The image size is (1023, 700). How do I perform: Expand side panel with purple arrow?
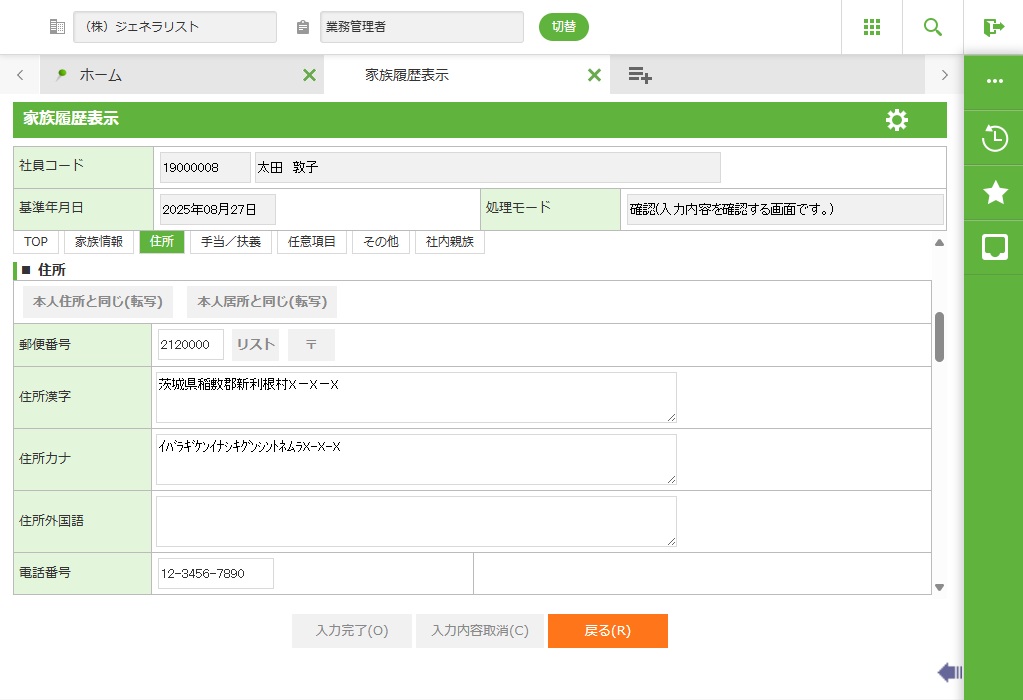click(949, 672)
